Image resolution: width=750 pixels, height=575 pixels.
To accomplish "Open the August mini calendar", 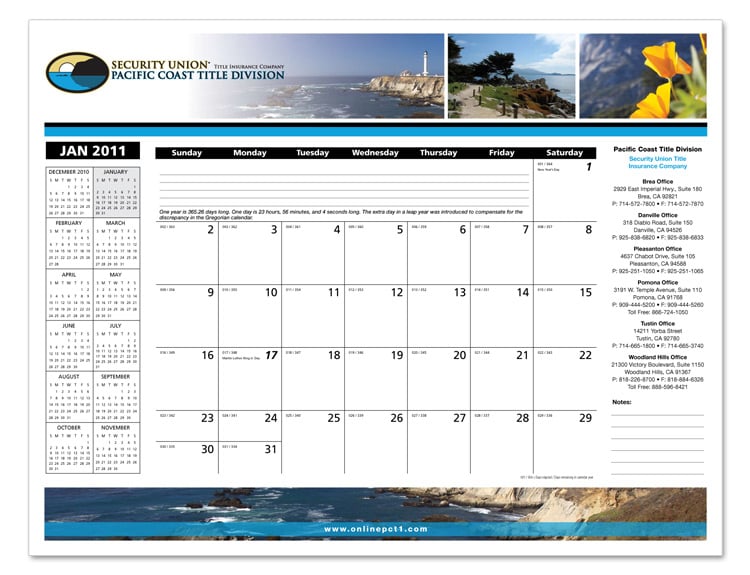I will click(x=69, y=397).
